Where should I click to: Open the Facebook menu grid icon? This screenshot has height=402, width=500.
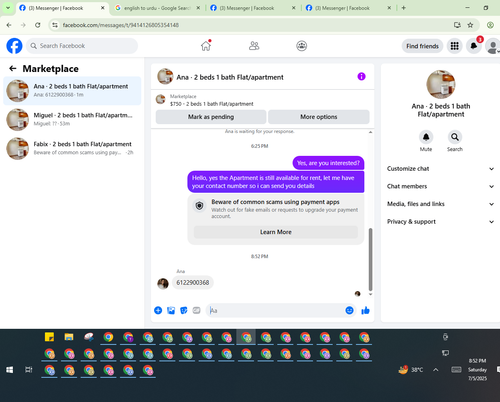[455, 46]
